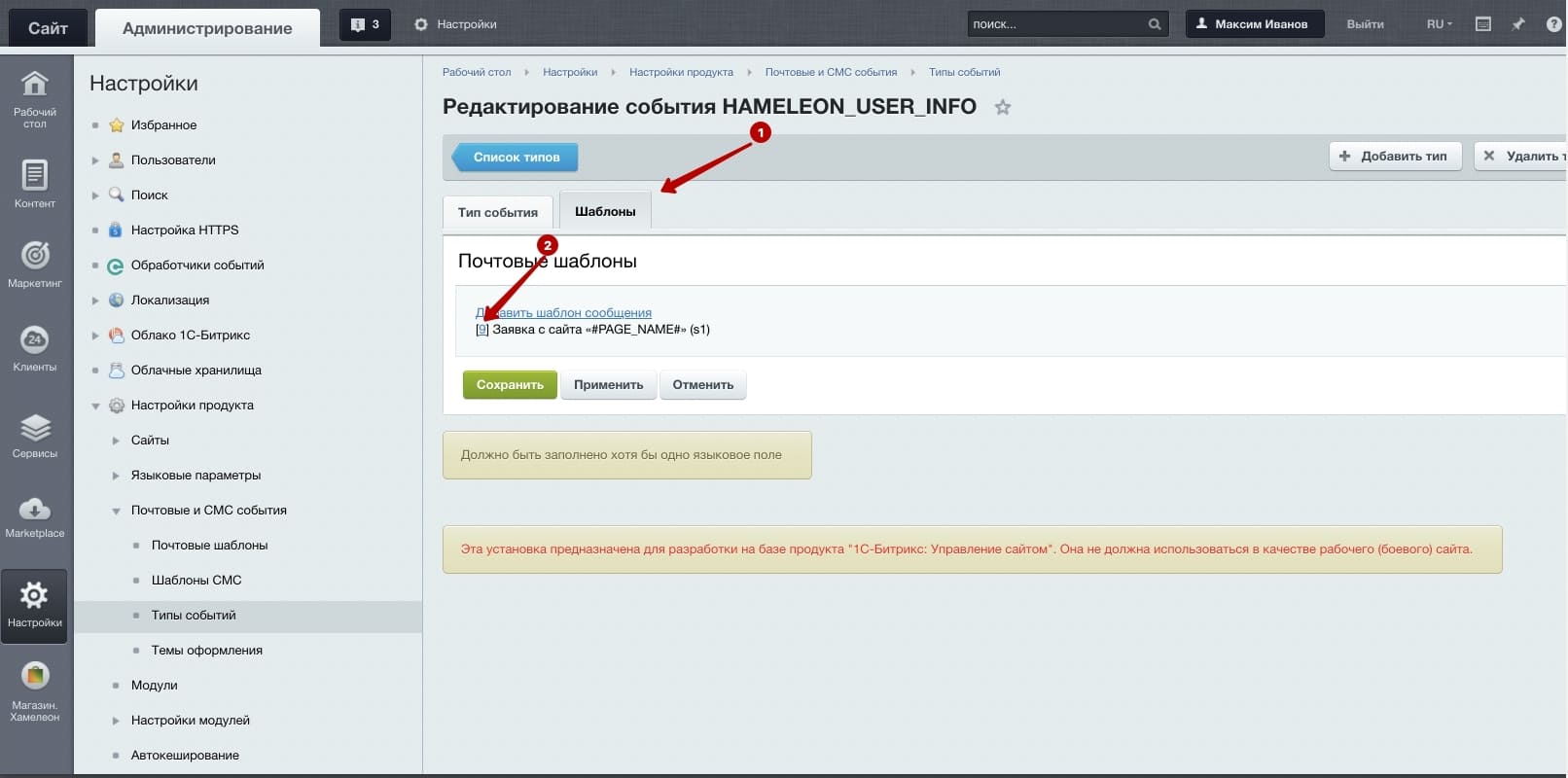Switch to the Администрирование top tab
Screen dimensions: 1568x778
point(207,28)
